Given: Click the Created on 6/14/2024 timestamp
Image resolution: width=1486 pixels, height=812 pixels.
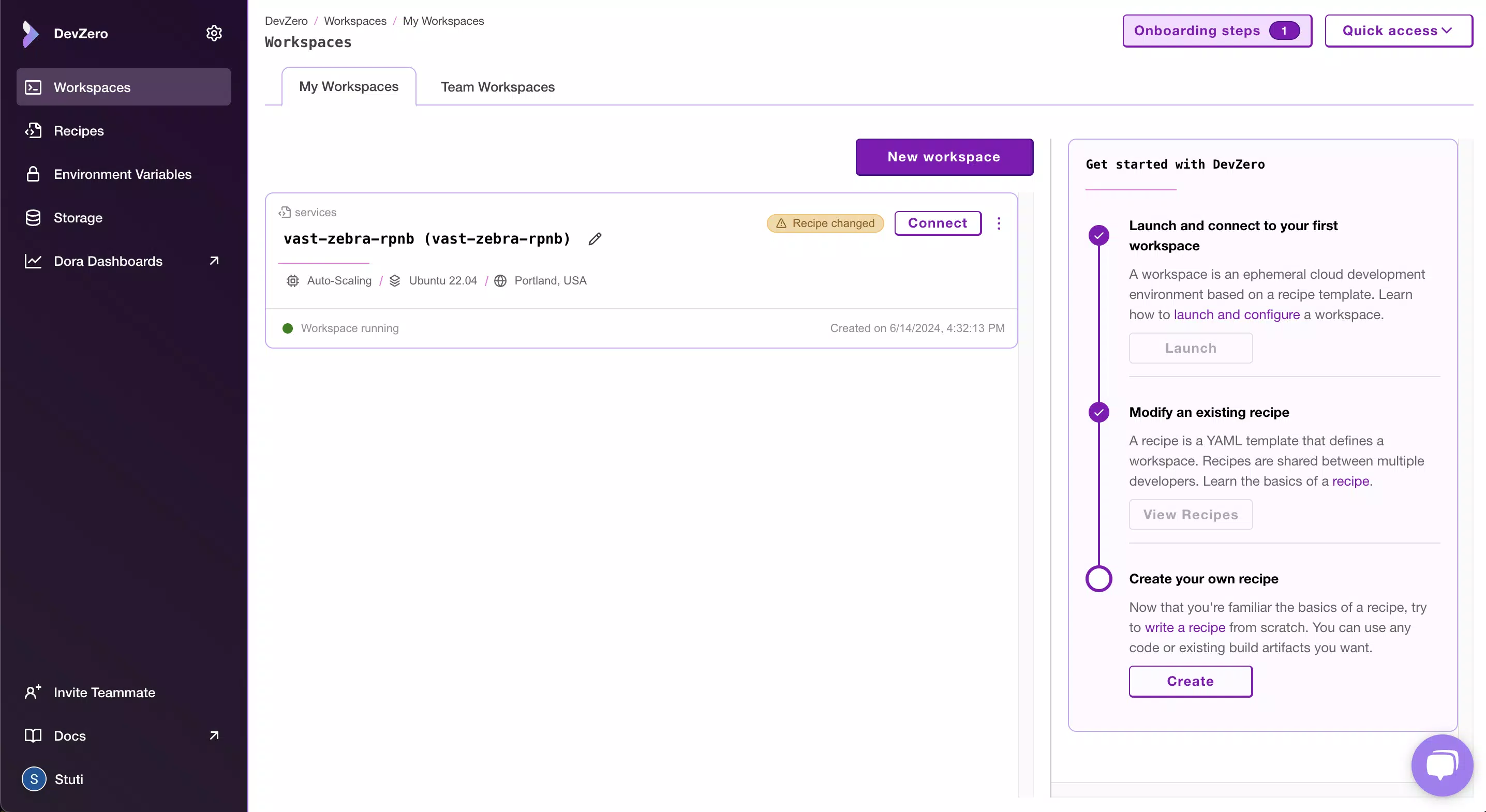Looking at the screenshot, I should pos(917,328).
